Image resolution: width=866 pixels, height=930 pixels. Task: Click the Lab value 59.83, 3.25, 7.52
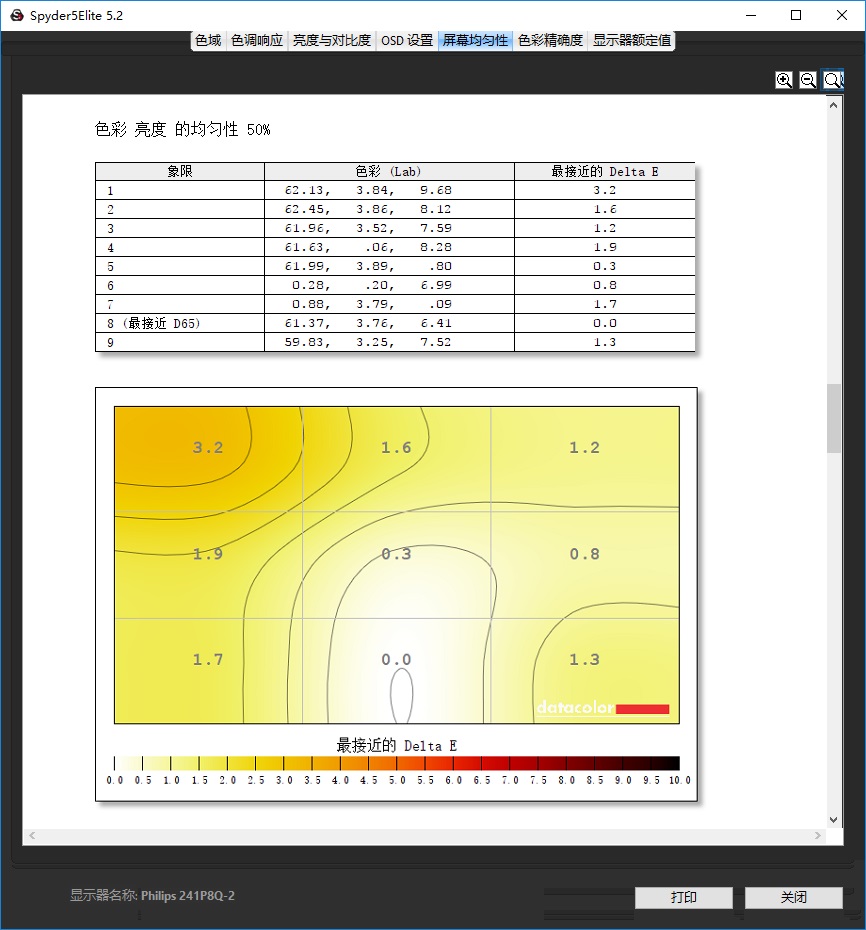pos(368,342)
